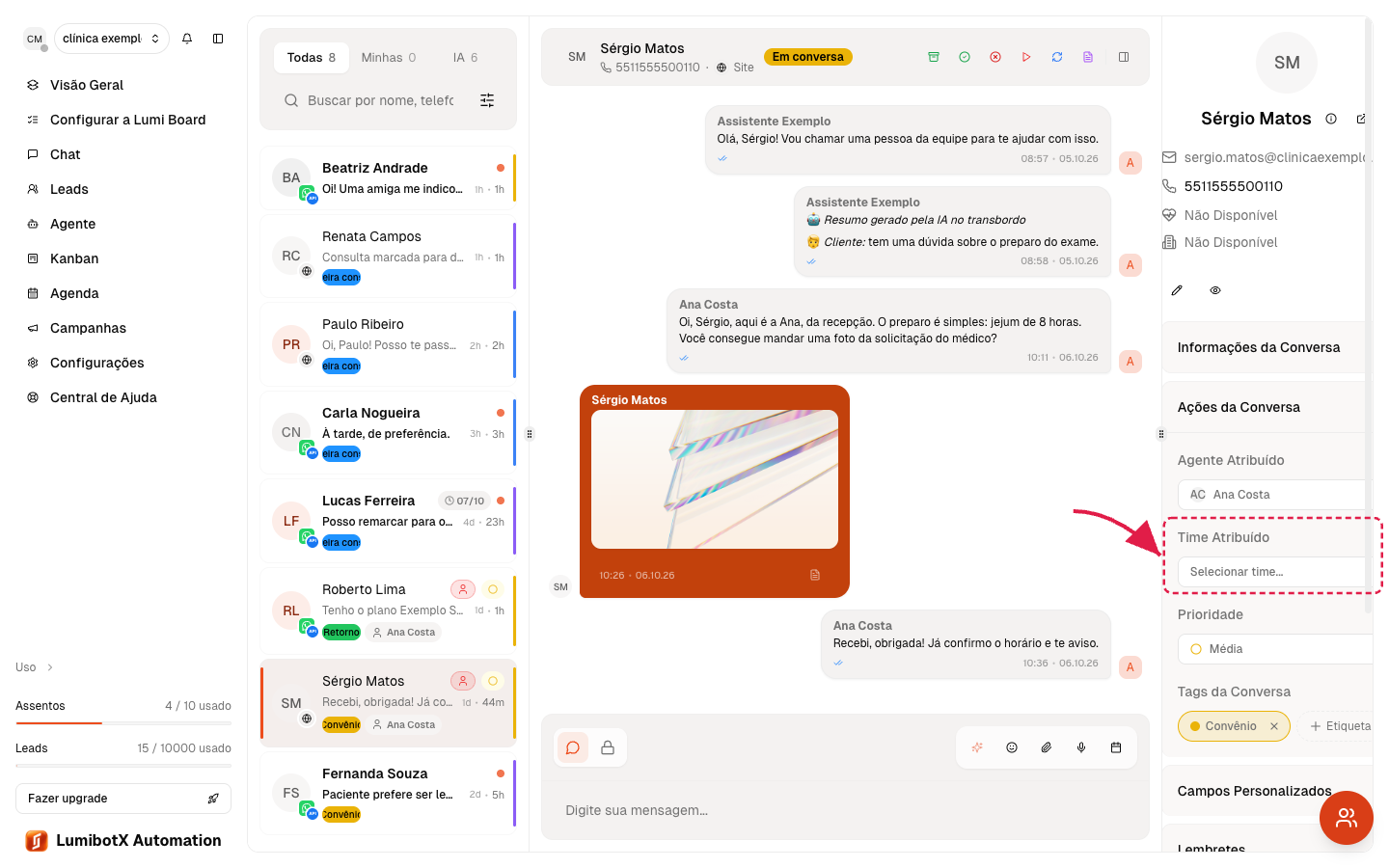Open the Ana Costa assigned agent dropdown

(x=1271, y=495)
